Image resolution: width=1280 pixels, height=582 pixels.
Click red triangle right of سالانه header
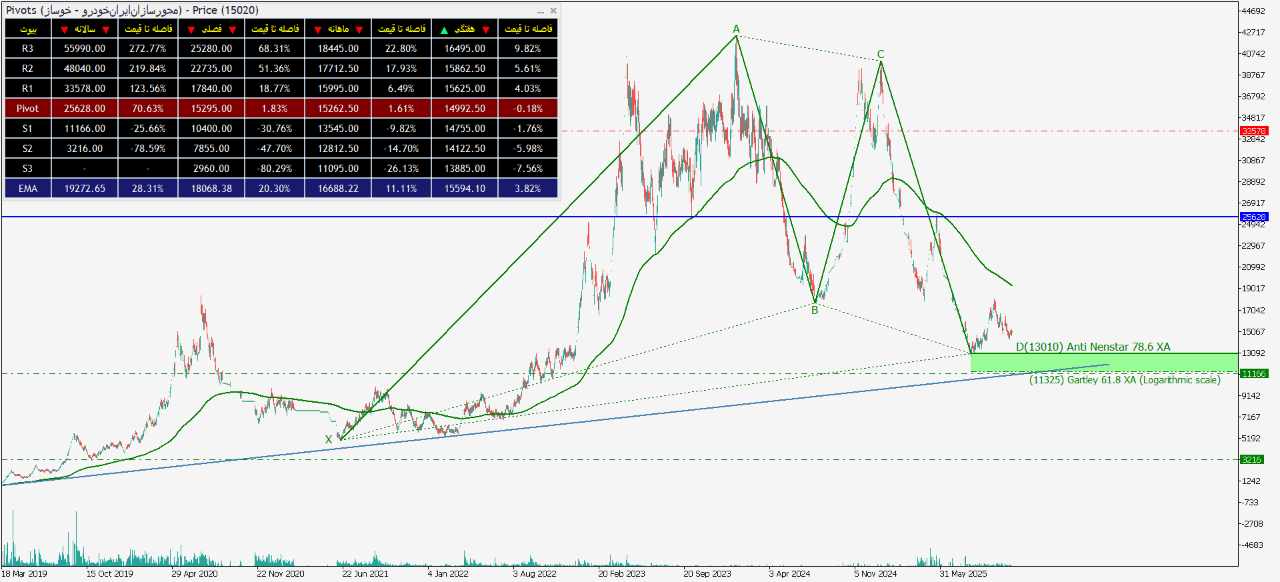(106, 28)
